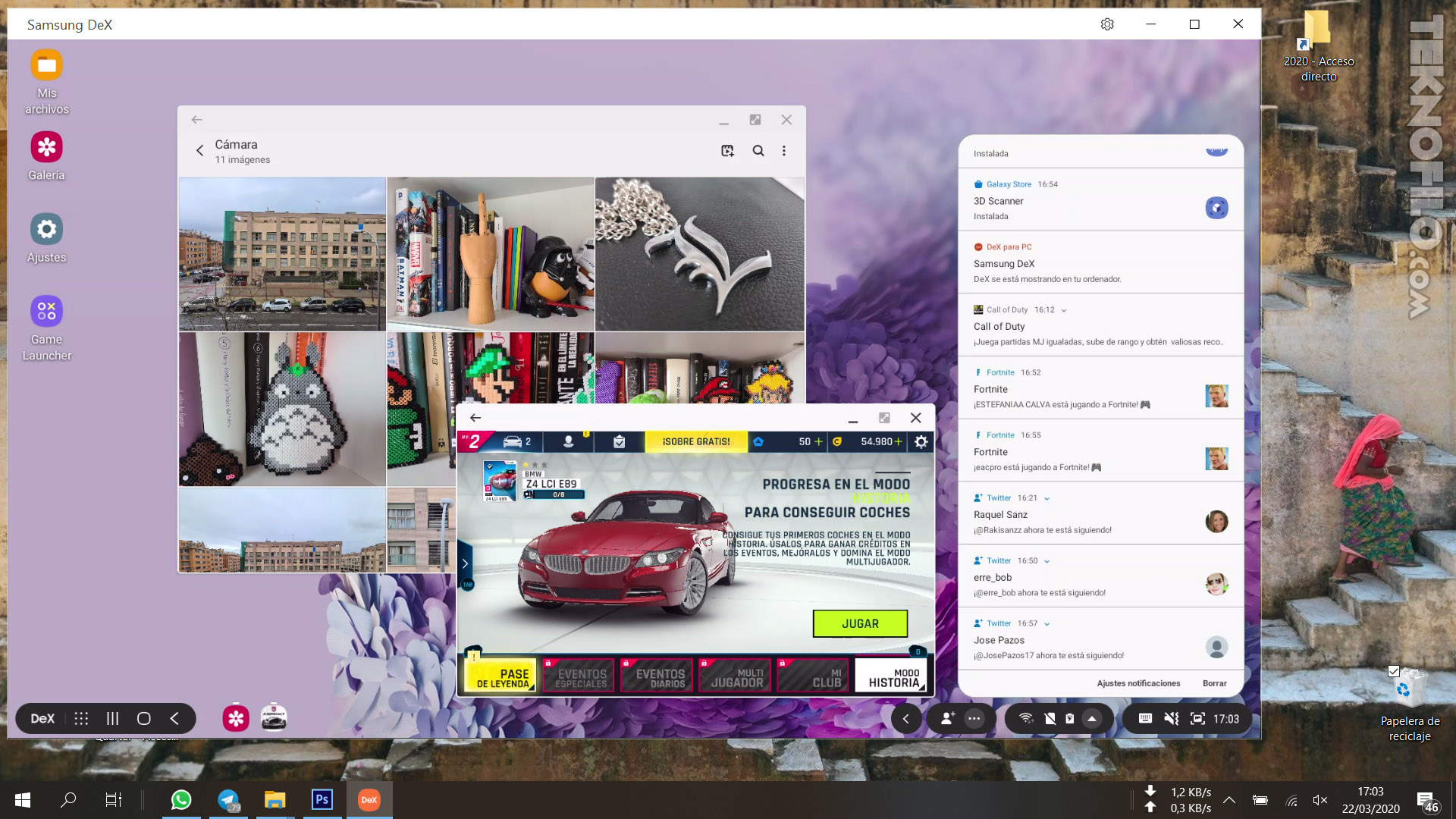Open the DeX apps grid

point(81,719)
